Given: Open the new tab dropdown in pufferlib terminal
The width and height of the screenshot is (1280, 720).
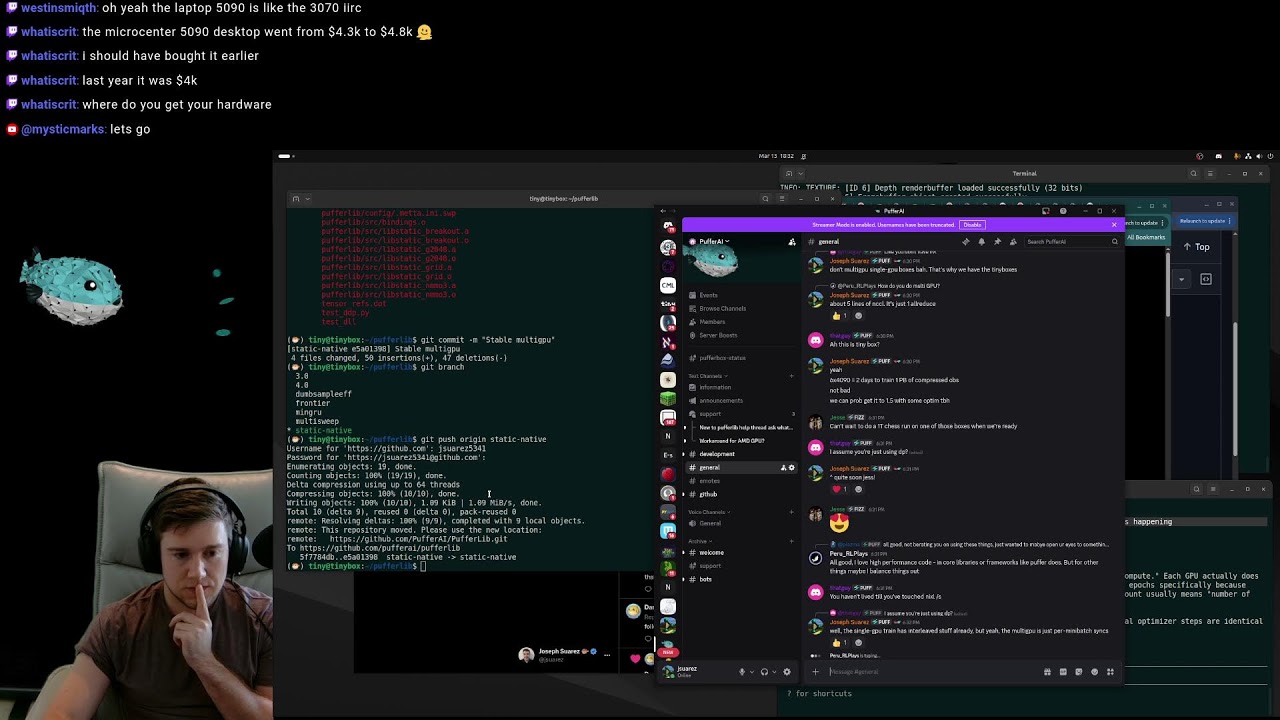Looking at the screenshot, I should [307, 199].
